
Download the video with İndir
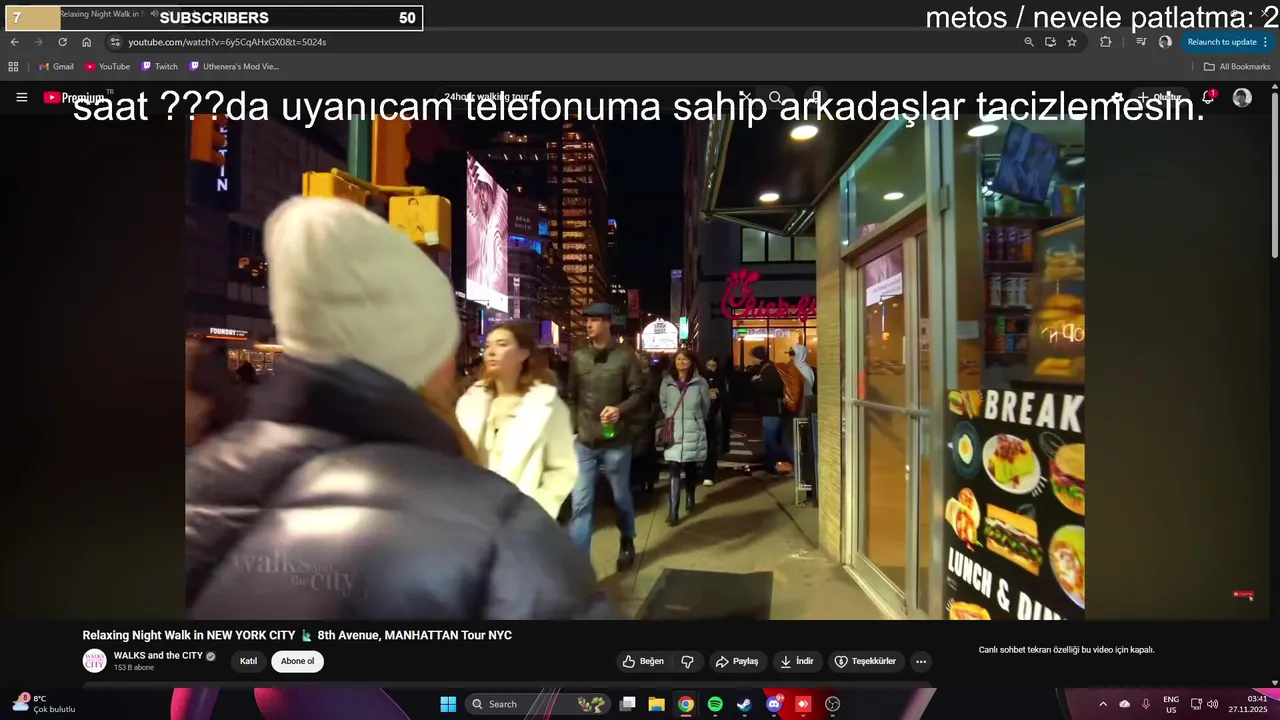click(x=797, y=661)
